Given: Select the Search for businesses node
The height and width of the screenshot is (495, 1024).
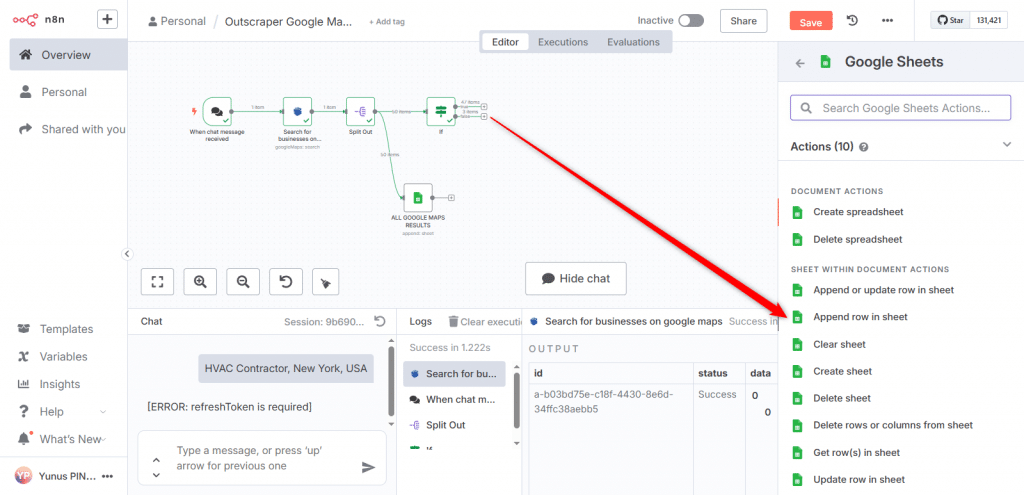Looking at the screenshot, I should tap(298, 112).
